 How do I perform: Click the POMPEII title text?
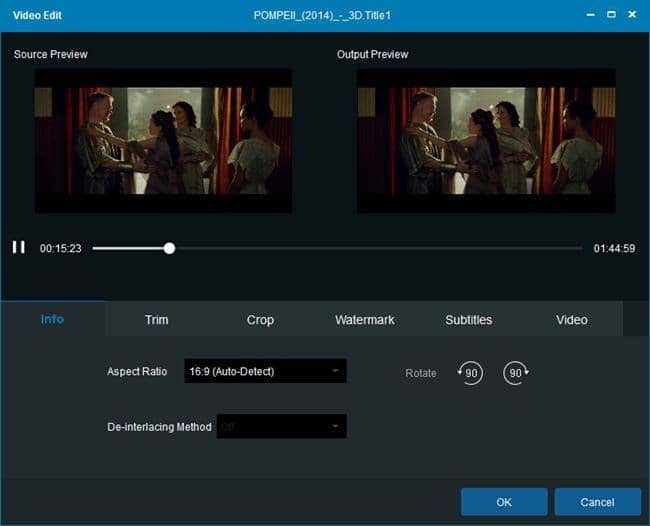pos(322,15)
